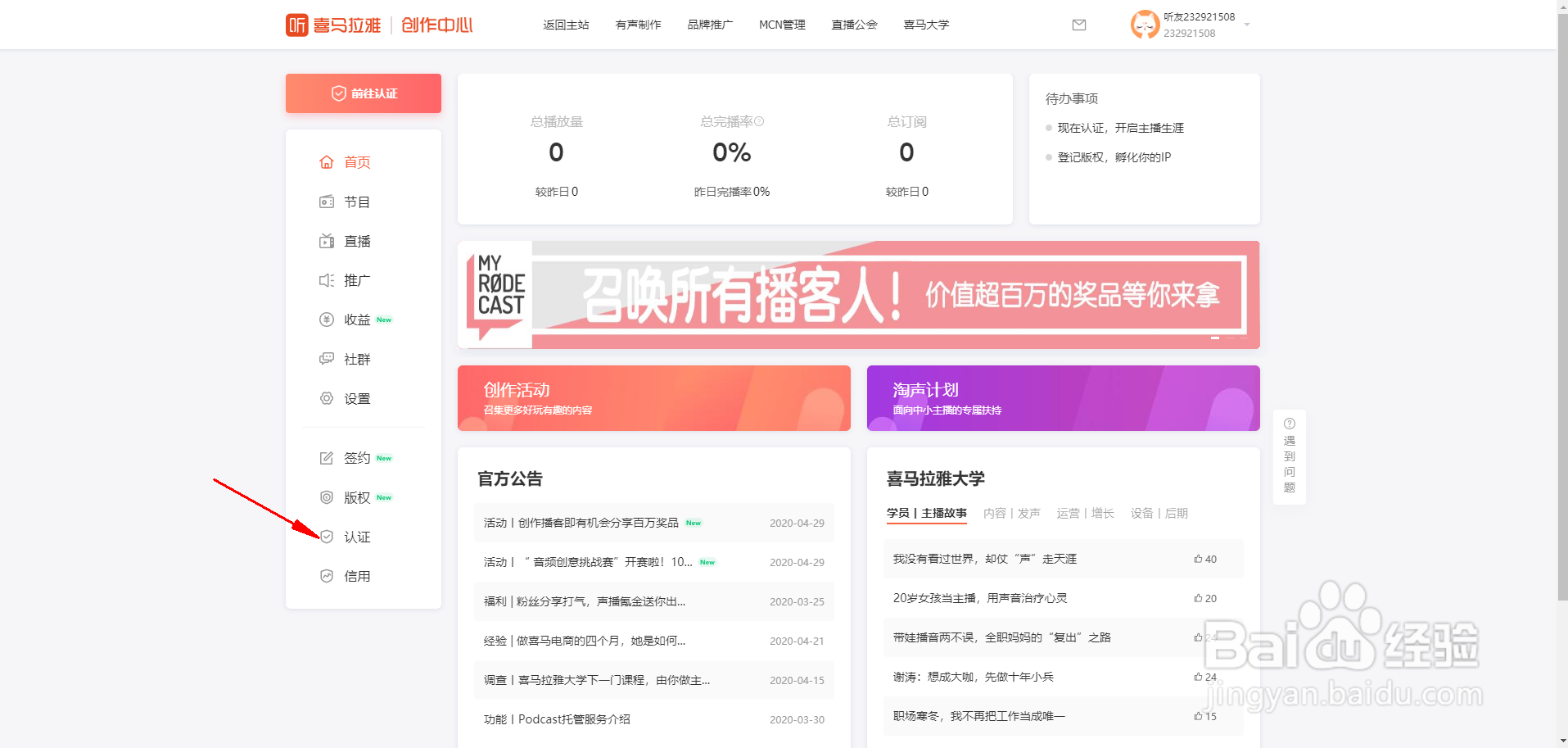This screenshot has height=748, width=1568.
Task: Click the 遇到问题 help widget text
Action: click(x=1290, y=464)
